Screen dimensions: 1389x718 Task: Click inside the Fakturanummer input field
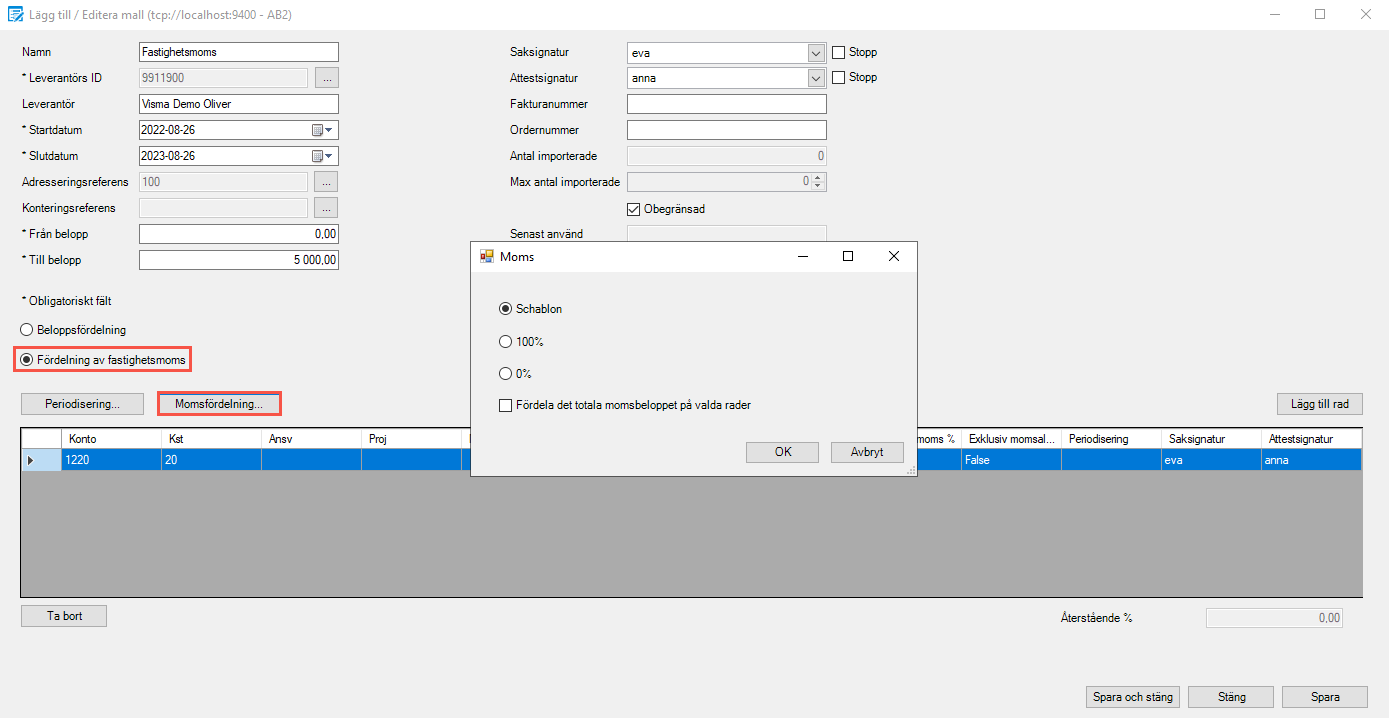click(726, 103)
